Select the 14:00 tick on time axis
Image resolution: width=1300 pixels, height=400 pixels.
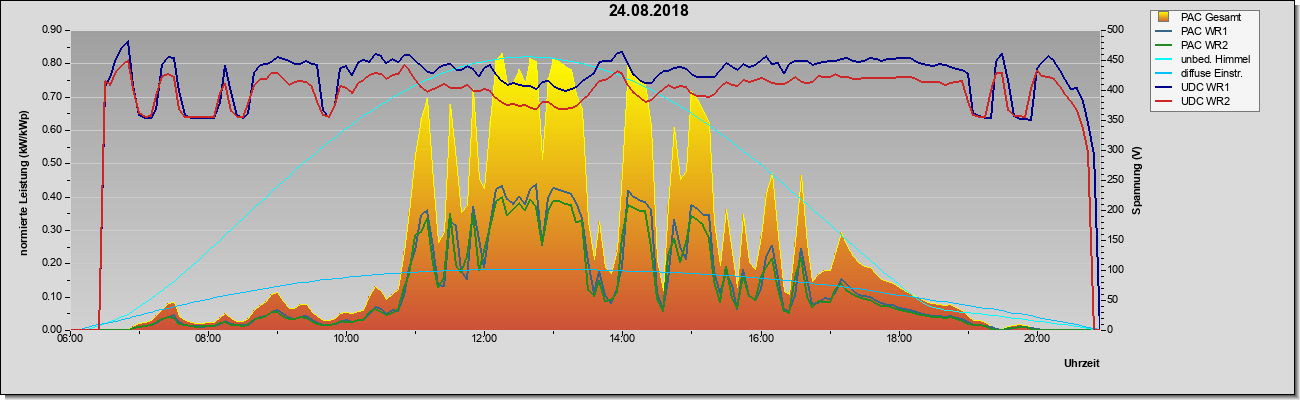[x=622, y=338]
